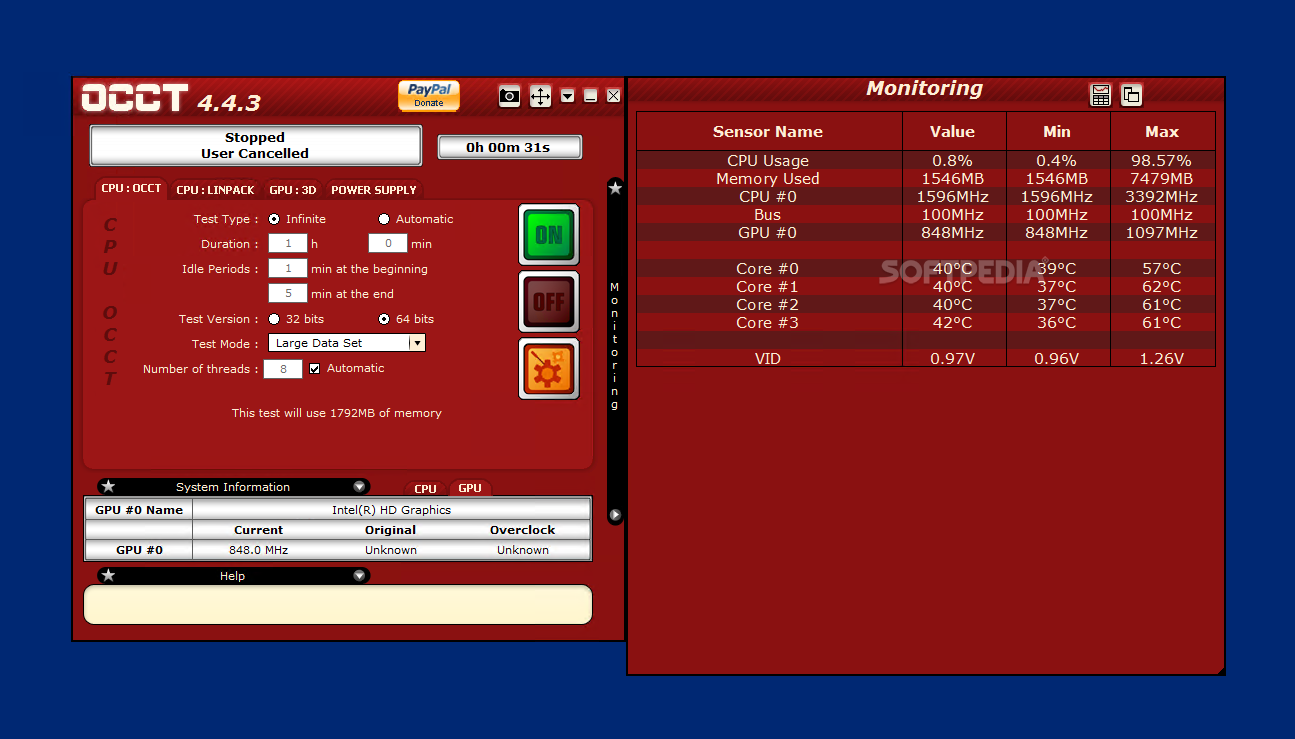
Task: Choose the 32 bits test version
Action: click(275, 319)
